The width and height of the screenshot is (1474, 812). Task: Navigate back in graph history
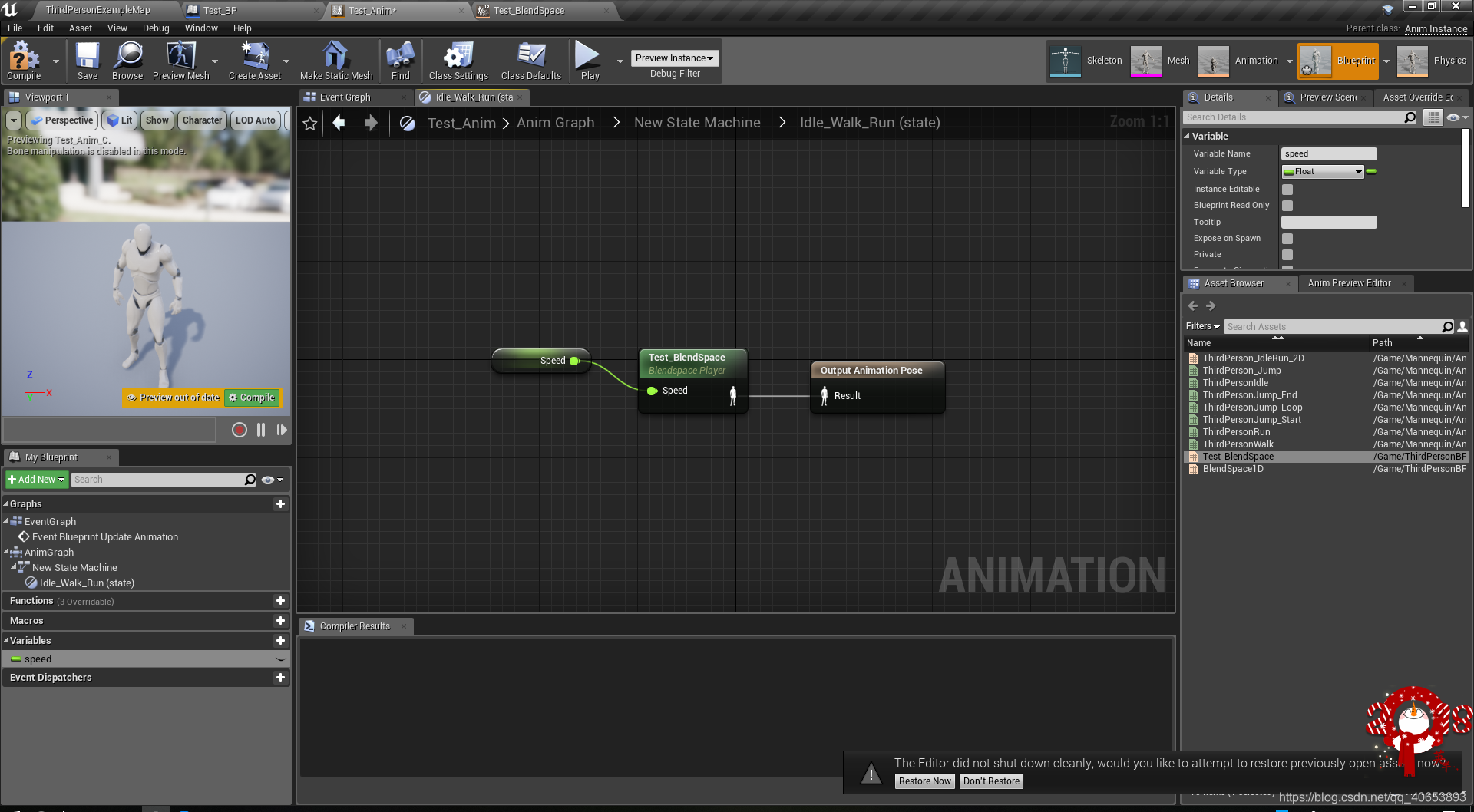(x=339, y=123)
